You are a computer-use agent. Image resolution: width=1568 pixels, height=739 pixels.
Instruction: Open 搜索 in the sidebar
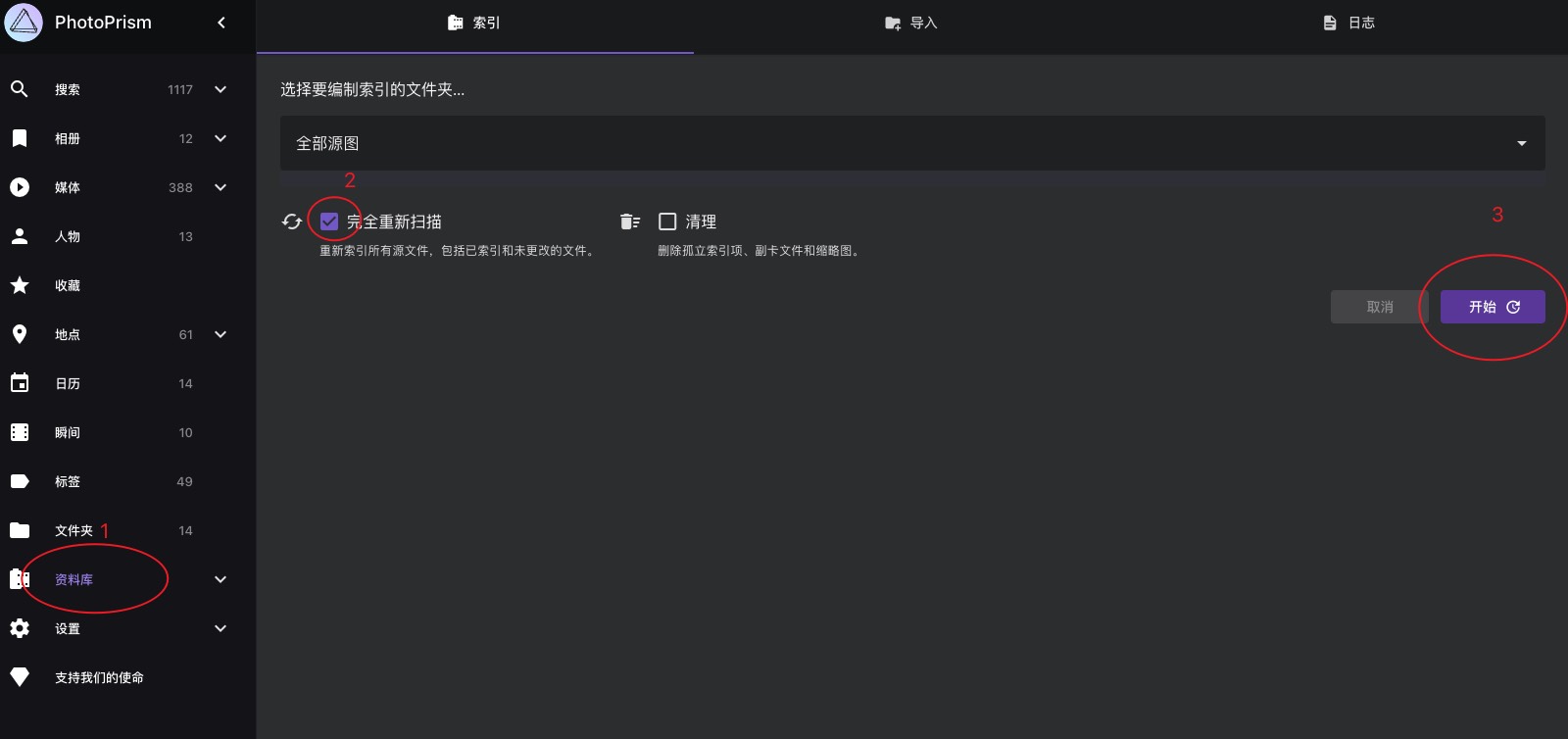tap(68, 89)
